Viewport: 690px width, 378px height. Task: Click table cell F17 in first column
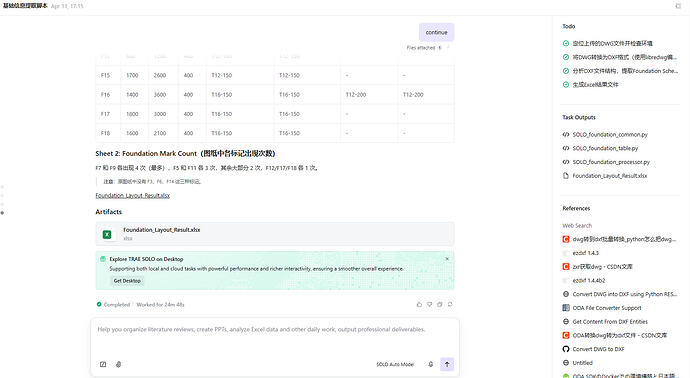105,114
